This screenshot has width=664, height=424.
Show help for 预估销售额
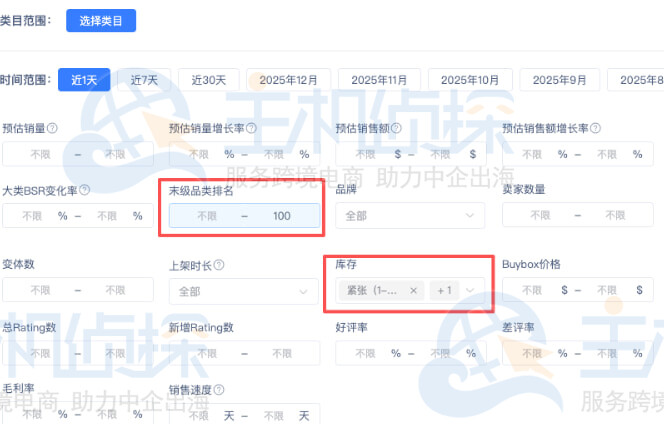[x=396, y=128]
